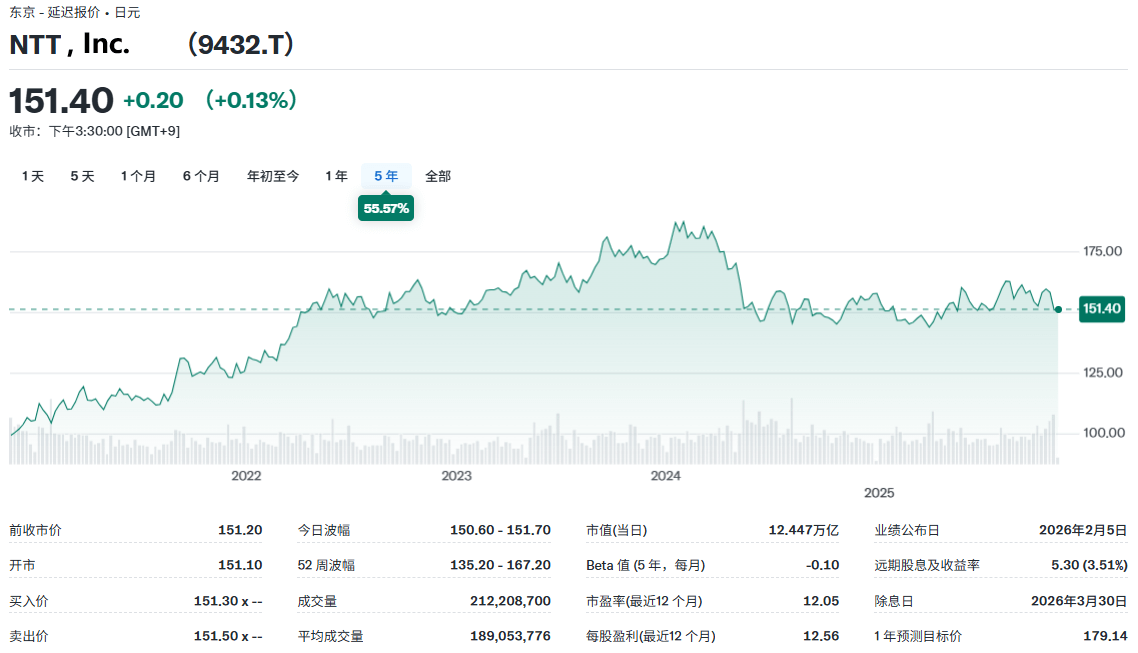Viewport: 1138px width, 653px height.
Task: Click the 1年预测目标价 value 179.14
Action: 1103,635
